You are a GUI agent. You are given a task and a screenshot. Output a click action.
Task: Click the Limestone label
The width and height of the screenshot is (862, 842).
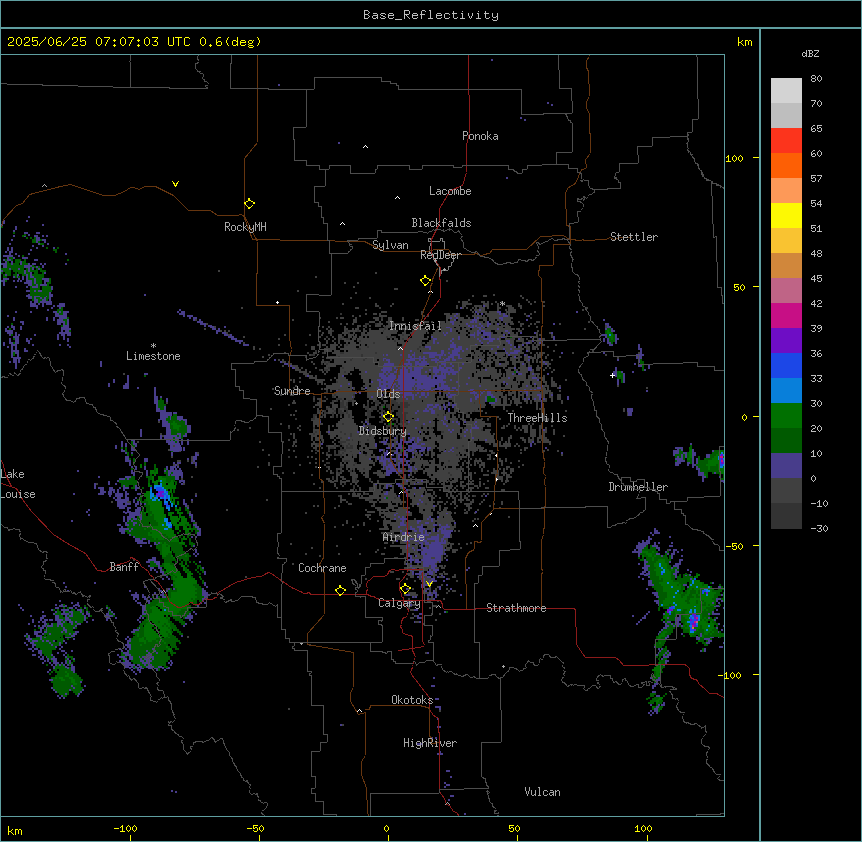click(x=153, y=356)
